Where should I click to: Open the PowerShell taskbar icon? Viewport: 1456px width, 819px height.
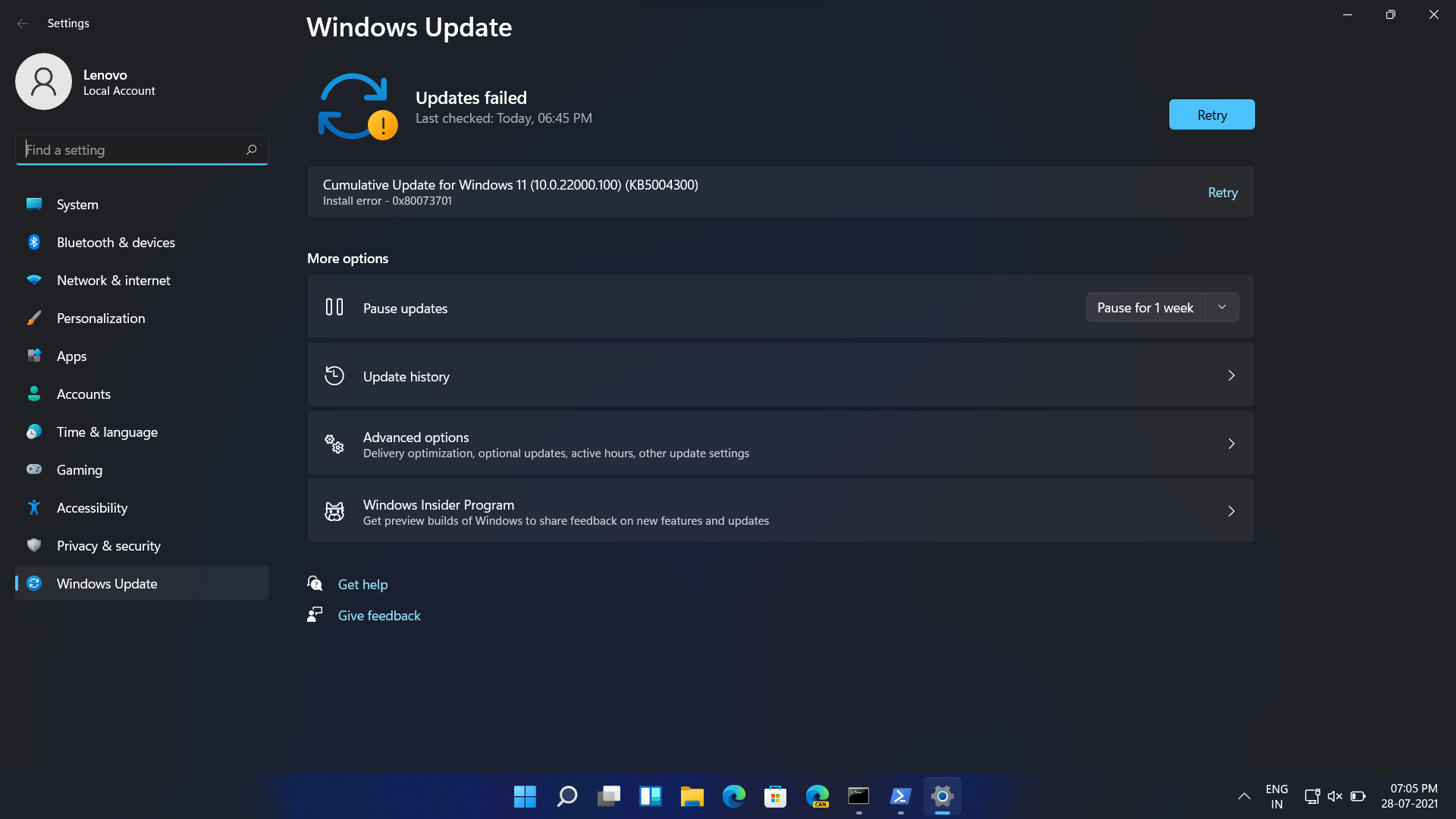tap(900, 796)
